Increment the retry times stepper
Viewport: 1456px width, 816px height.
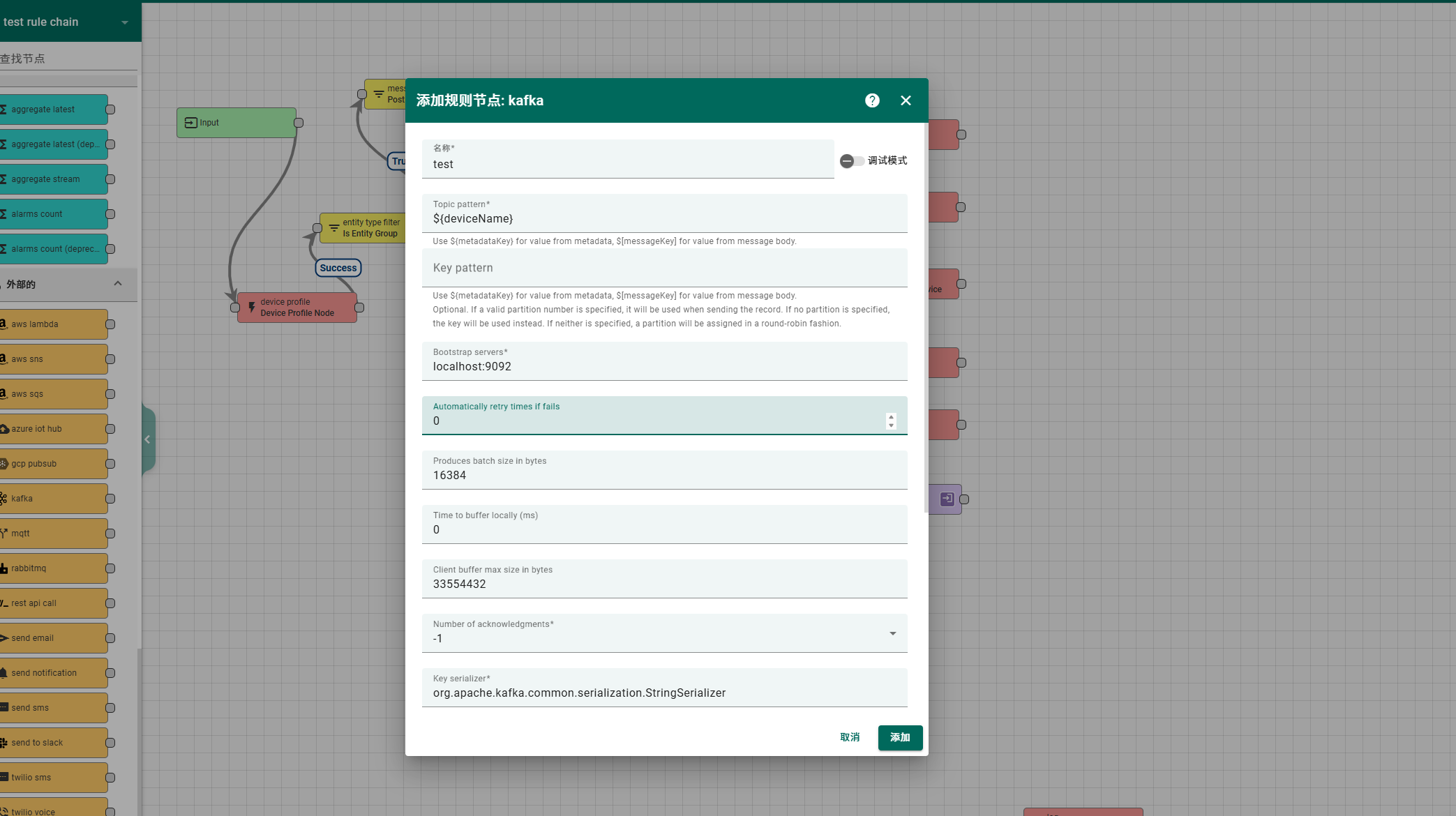pos(891,417)
